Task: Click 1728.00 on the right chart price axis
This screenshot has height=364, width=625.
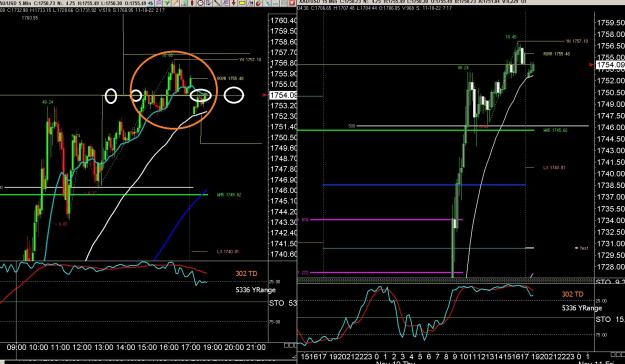Action: click(610, 267)
